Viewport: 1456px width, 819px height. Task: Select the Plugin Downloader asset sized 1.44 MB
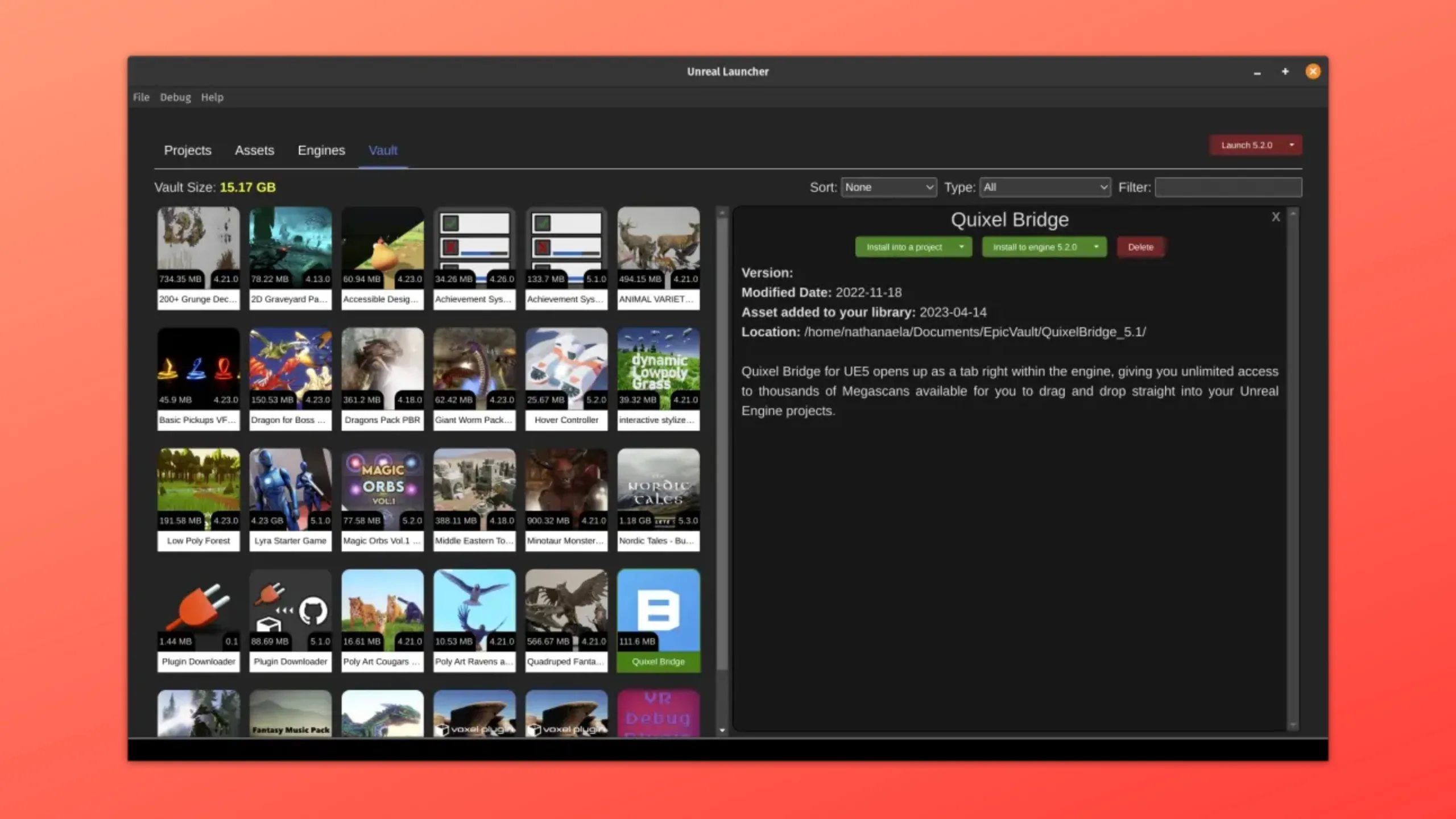[x=198, y=621]
